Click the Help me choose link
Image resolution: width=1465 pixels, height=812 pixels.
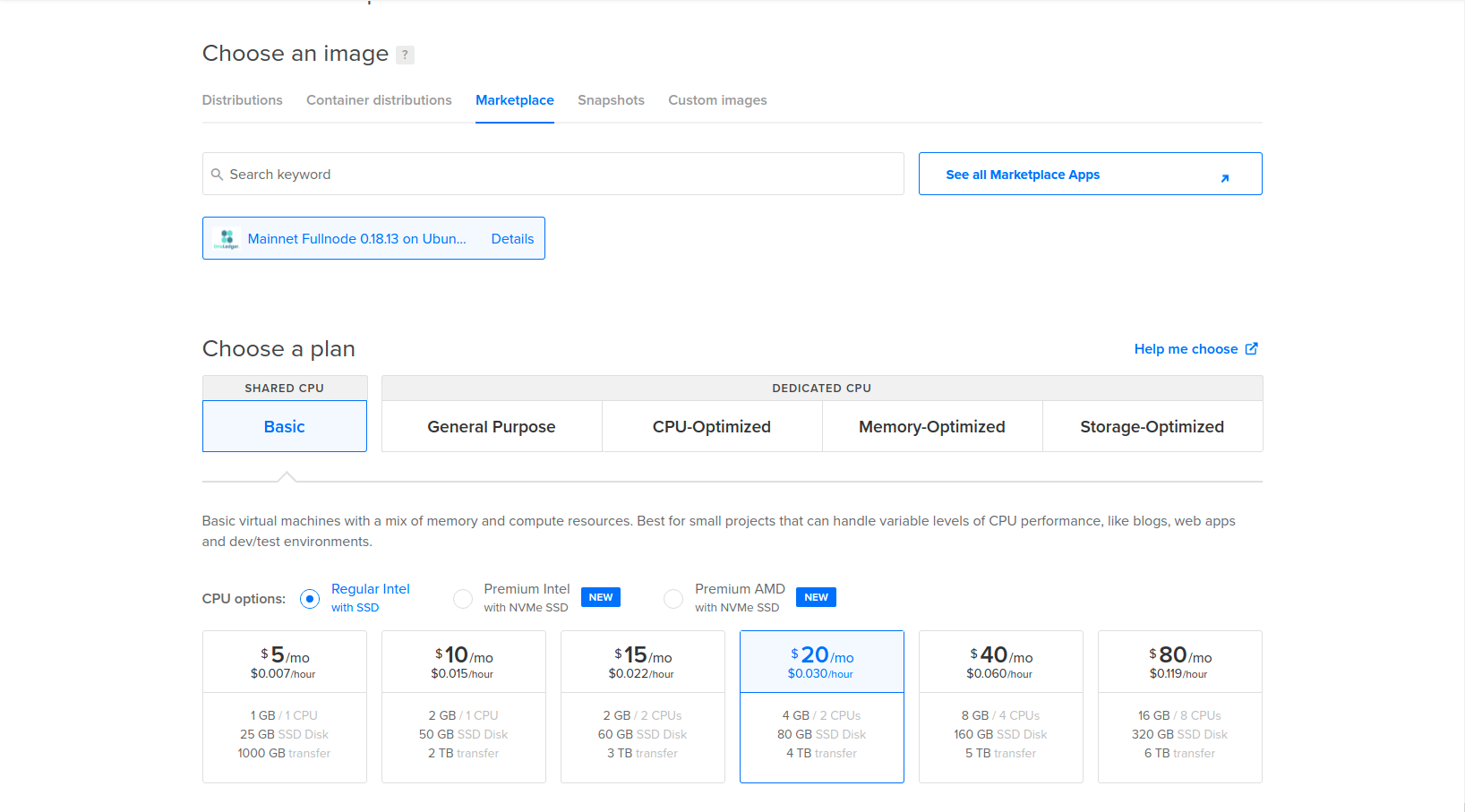tap(1186, 349)
